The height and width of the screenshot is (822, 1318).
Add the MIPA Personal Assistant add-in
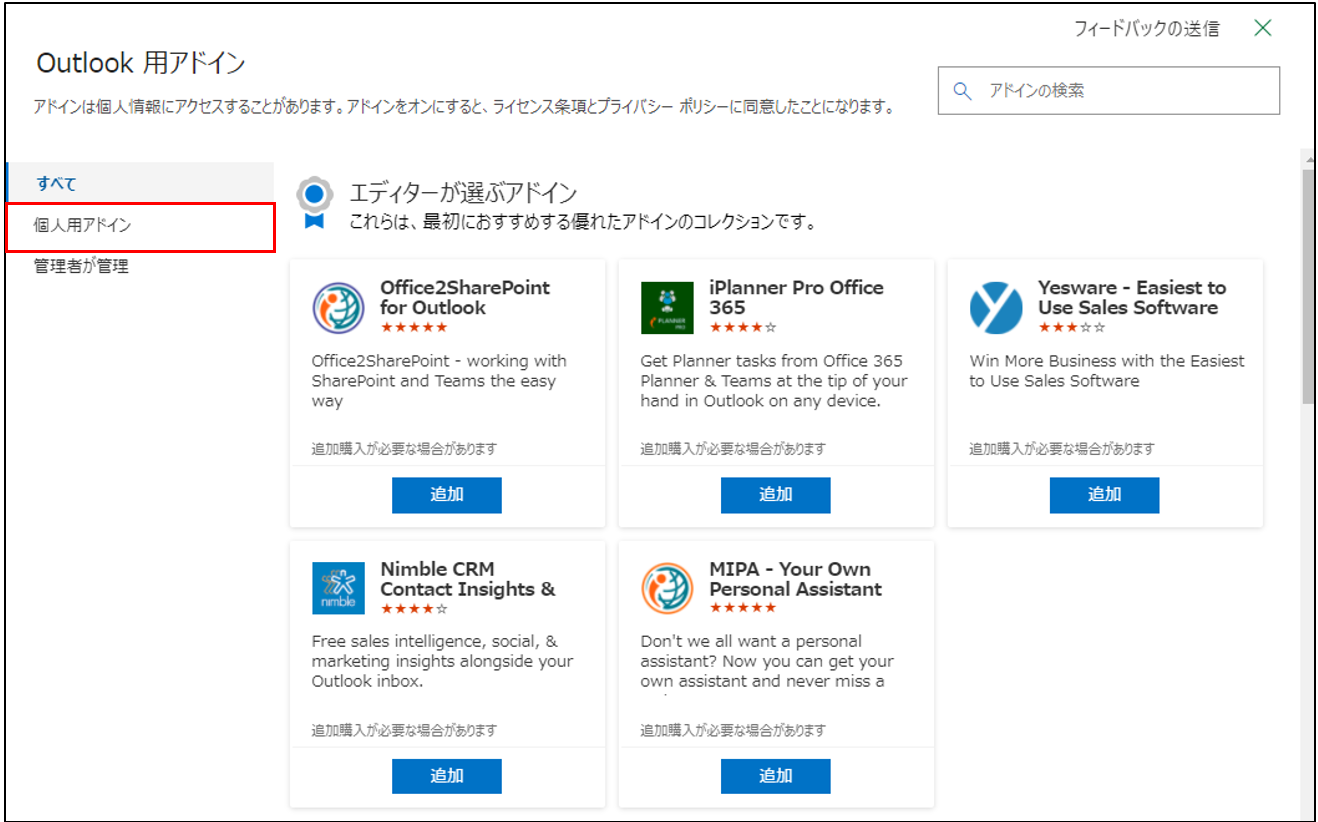pyautogui.click(x=775, y=775)
